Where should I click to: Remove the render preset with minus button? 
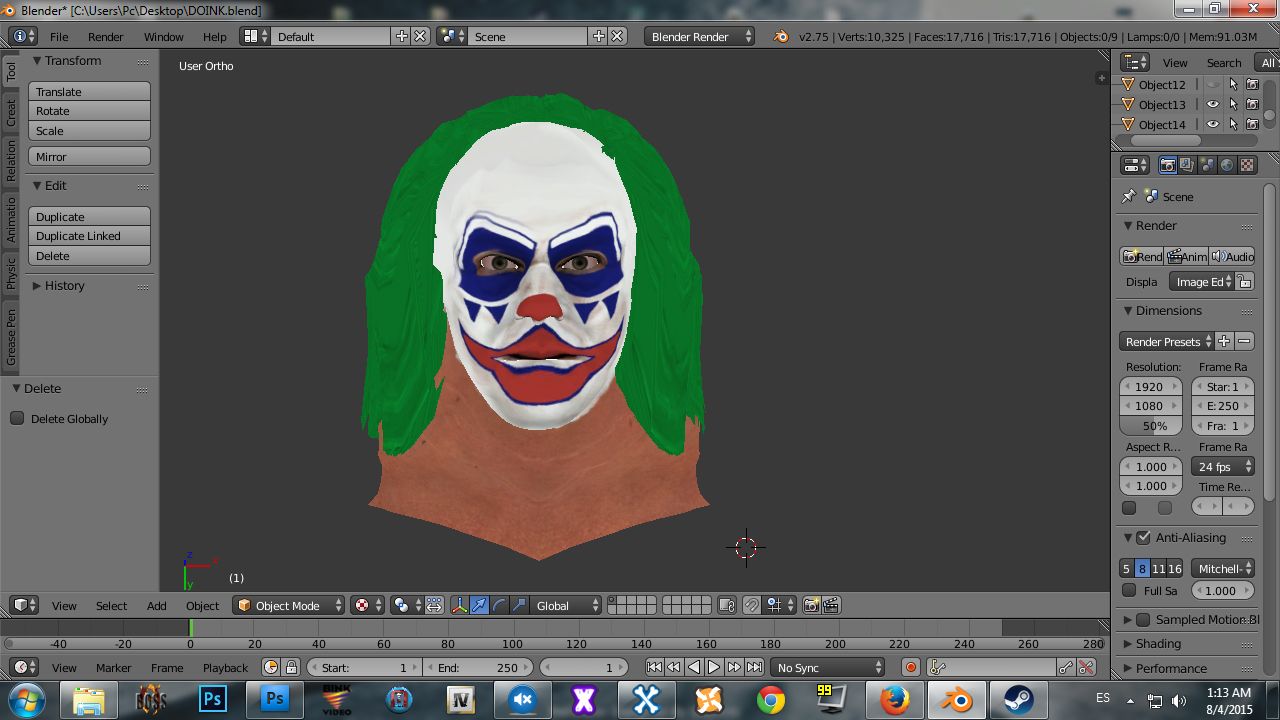pyautogui.click(x=1244, y=341)
